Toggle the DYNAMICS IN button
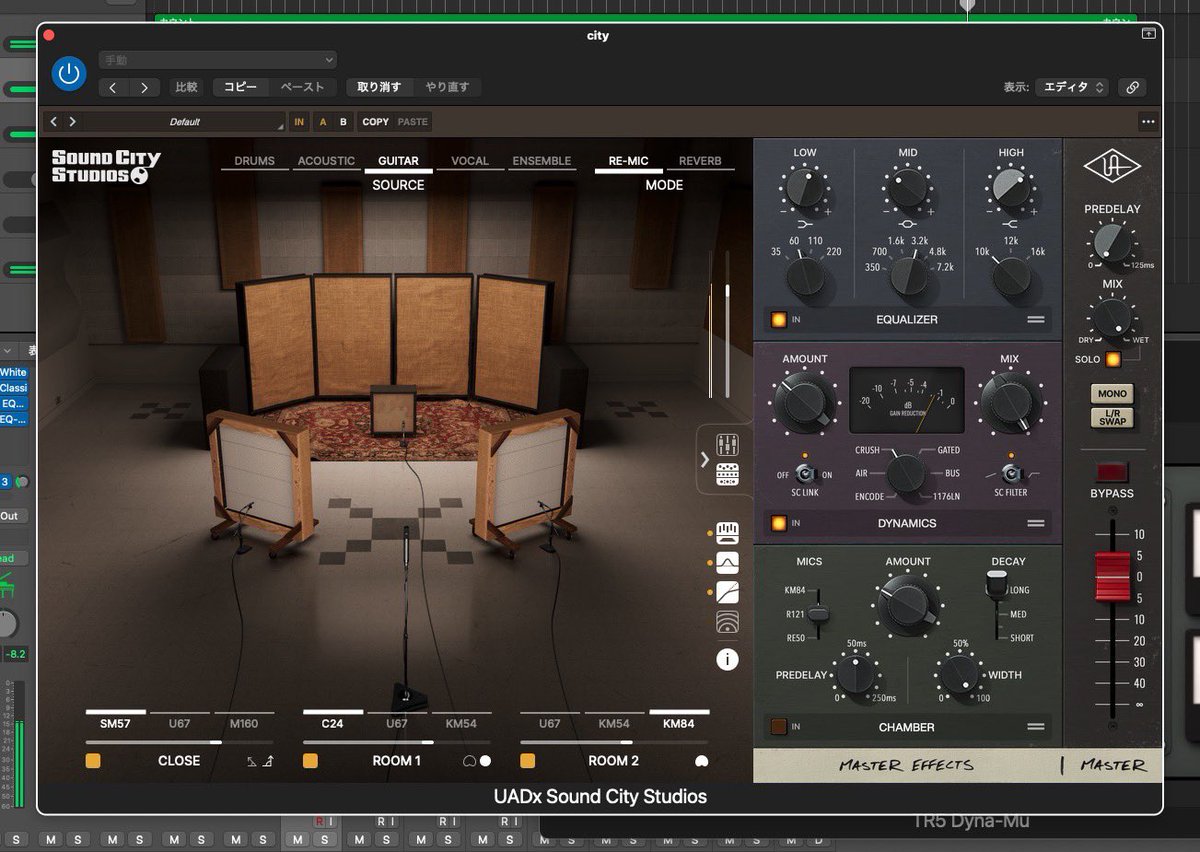 [777, 523]
